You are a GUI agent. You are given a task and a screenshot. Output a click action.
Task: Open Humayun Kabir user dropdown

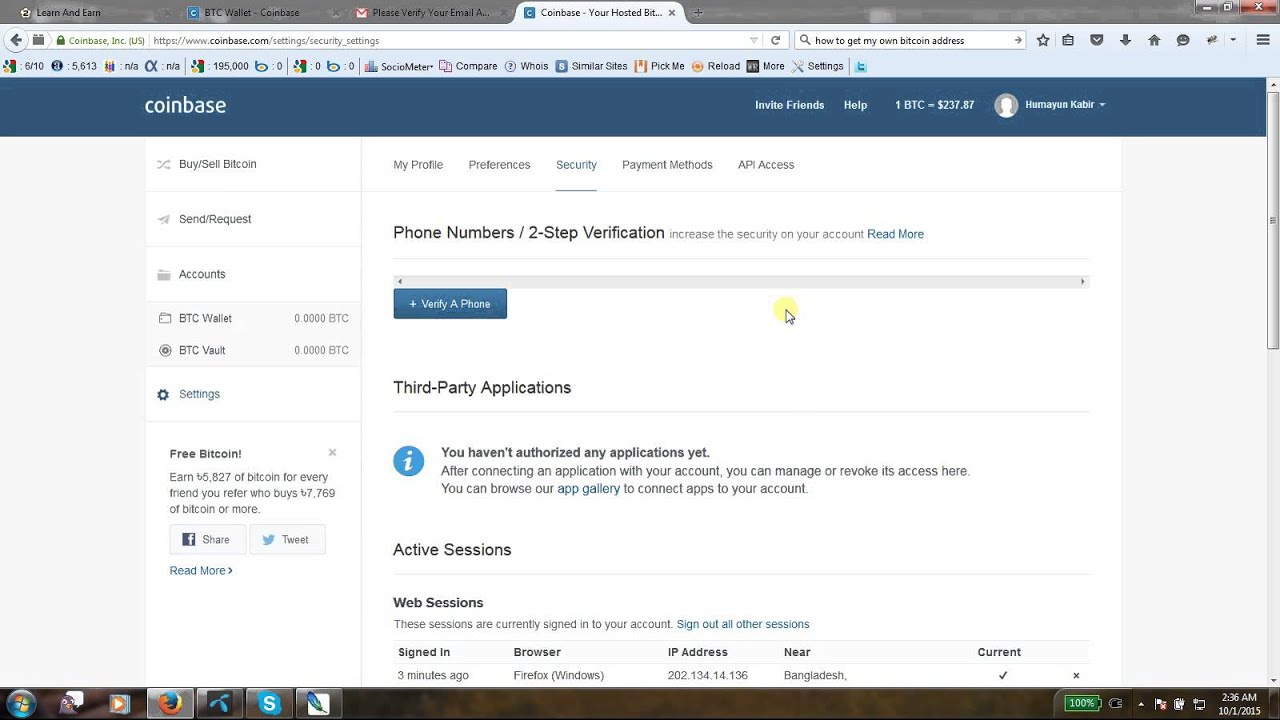coord(1065,105)
